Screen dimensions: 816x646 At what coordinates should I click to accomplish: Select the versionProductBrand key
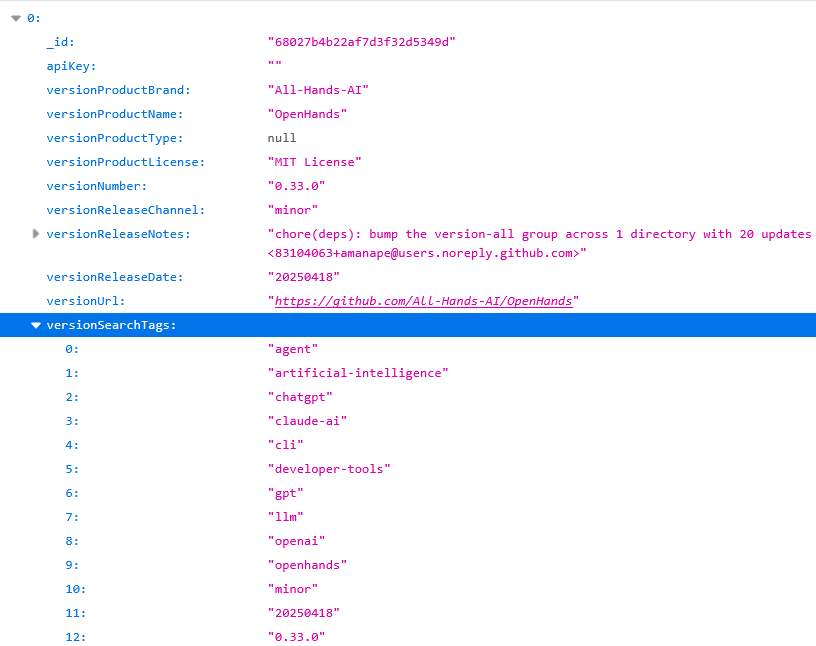point(119,90)
